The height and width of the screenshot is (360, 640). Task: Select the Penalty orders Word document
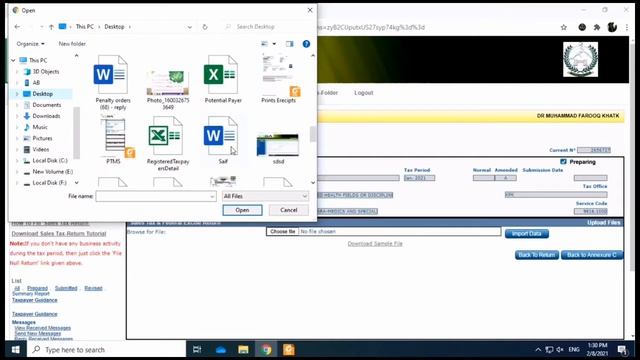[x=111, y=82]
